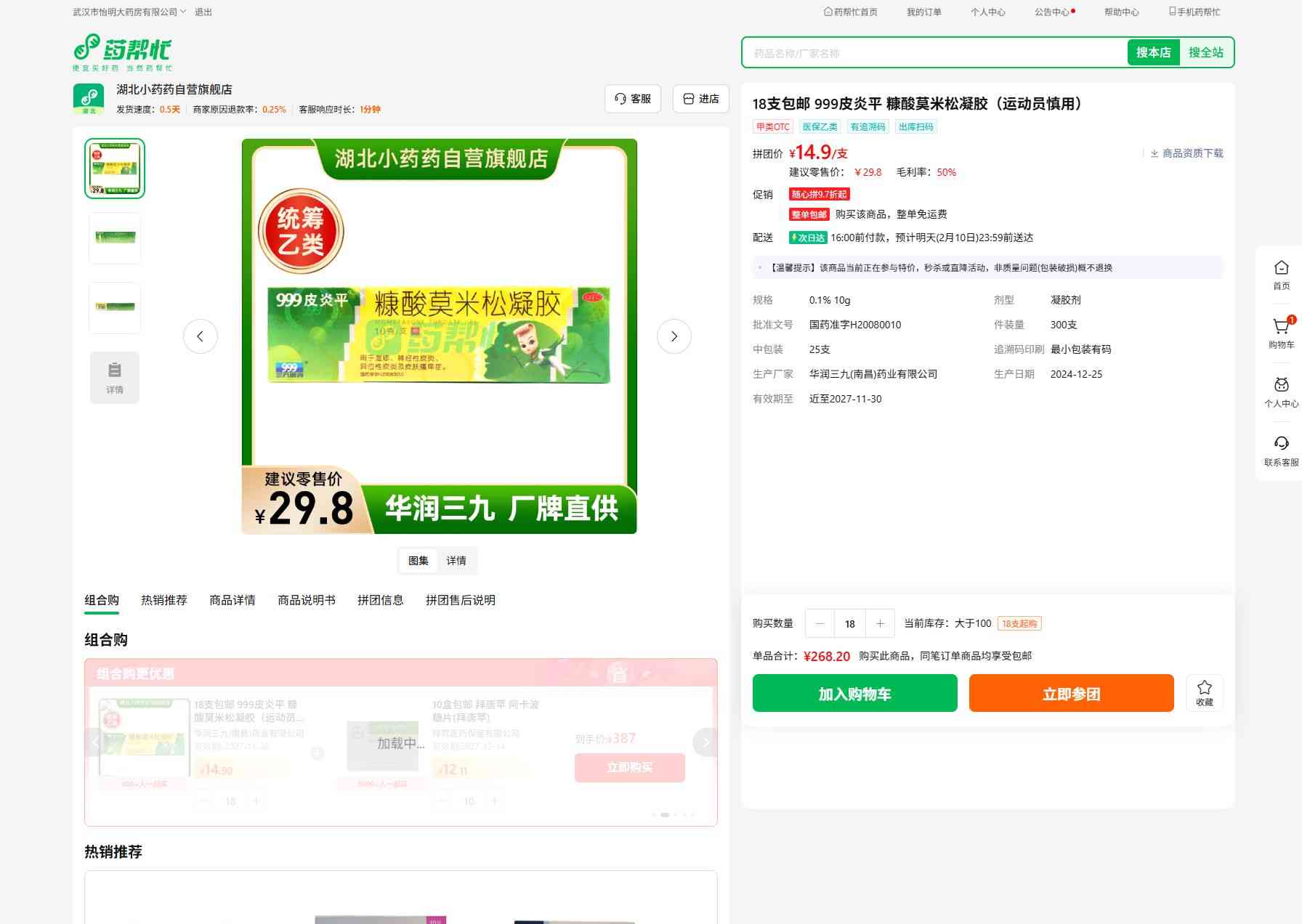
Task: Decrease purchase quantity with minus button
Action: pyautogui.click(x=820, y=623)
